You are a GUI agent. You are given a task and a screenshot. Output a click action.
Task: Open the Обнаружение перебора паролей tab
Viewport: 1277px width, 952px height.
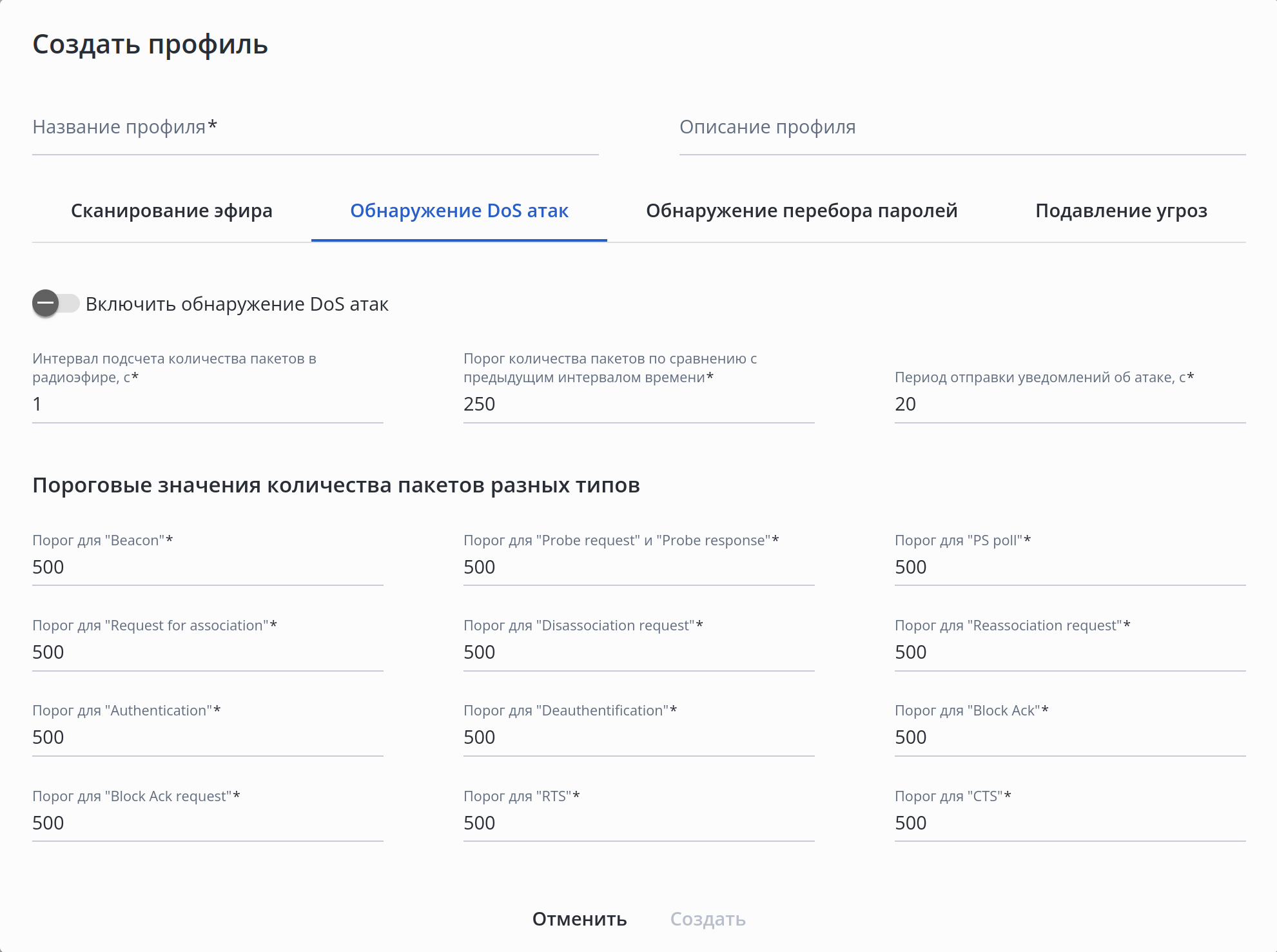pyautogui.click(x=801, y=211)
